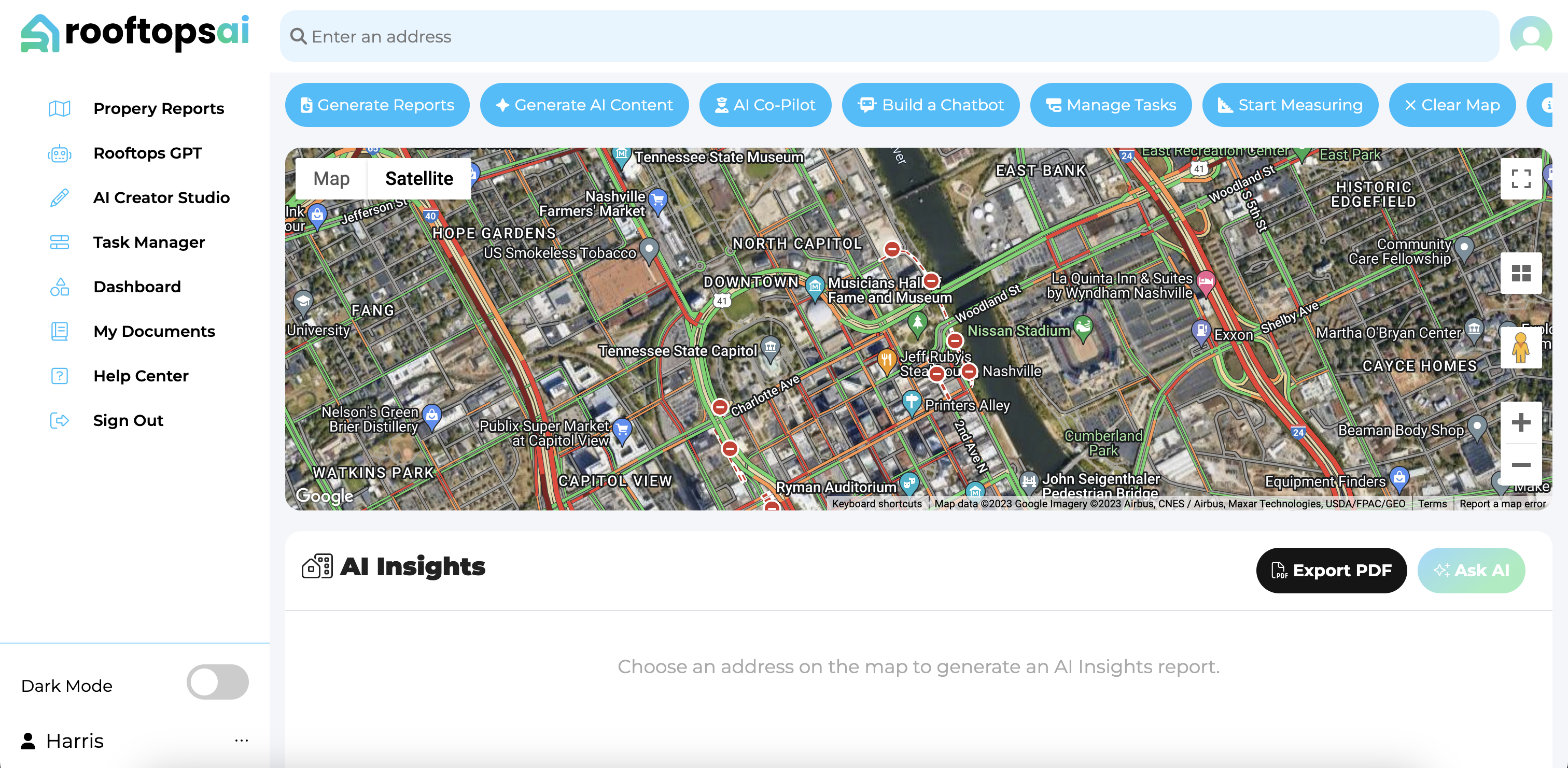Image resolution: width=1568 pixels, height=768 pixels.
Task: Click Manage Tasks button
Action: click(x=1111, y=105)
